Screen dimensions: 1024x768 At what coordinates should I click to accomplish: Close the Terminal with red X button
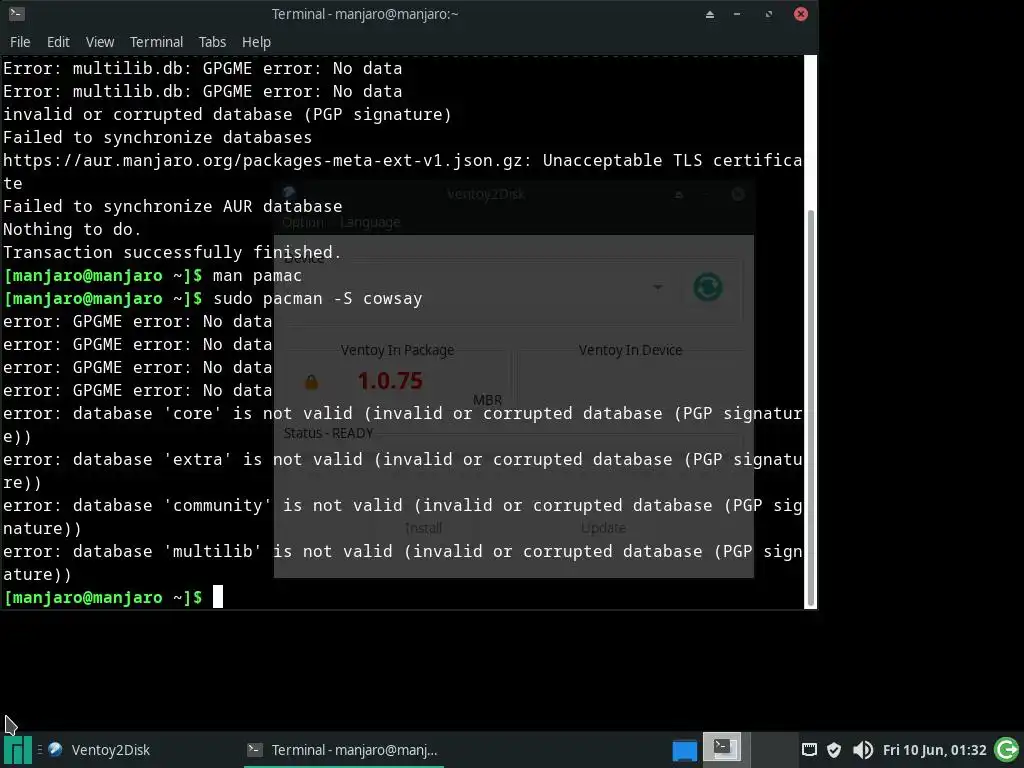(x=801, y=14)
